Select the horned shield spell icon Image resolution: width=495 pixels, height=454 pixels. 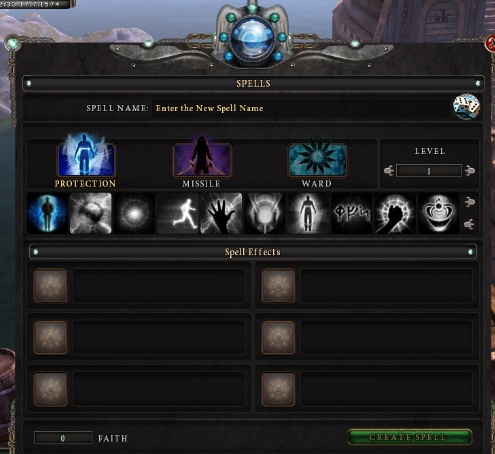click(264, 213)
